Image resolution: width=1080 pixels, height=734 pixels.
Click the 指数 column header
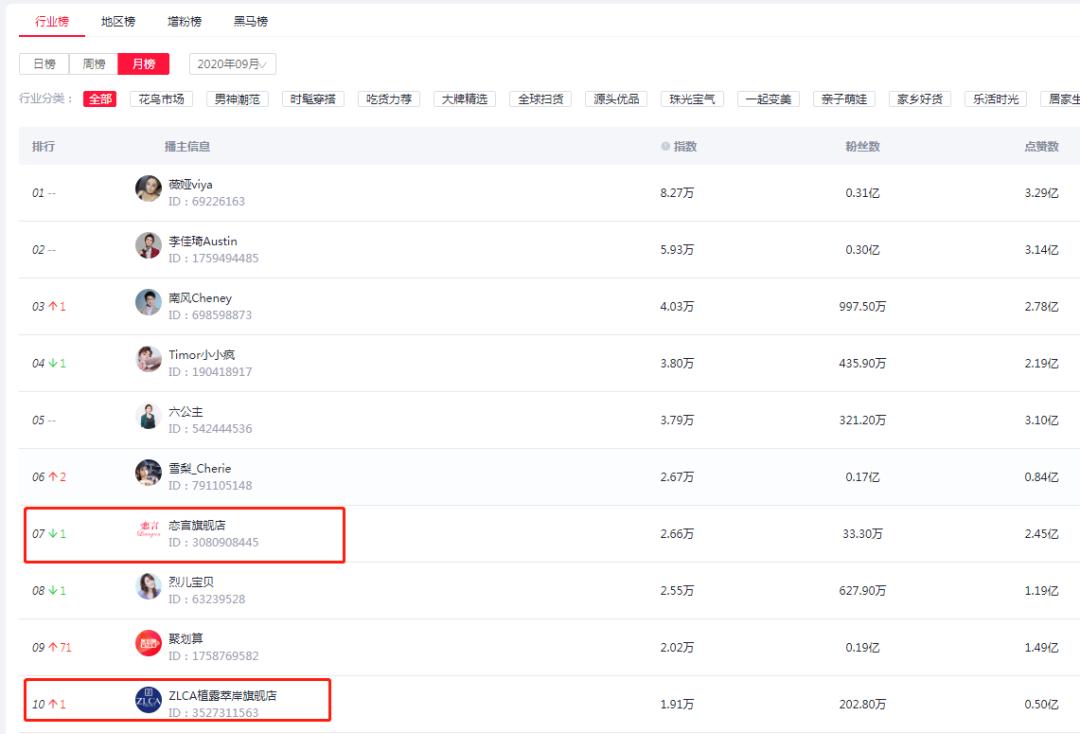pos(685,146)
